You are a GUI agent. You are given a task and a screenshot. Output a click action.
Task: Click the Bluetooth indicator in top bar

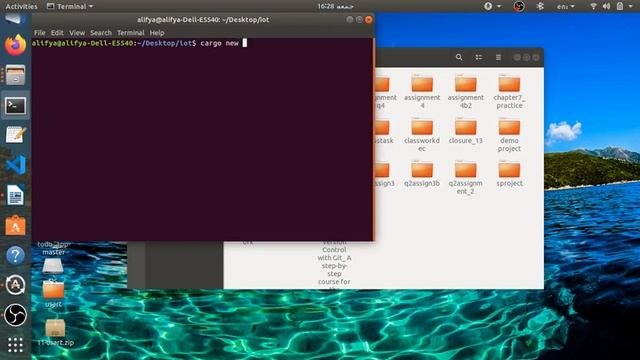pos(540,6)
